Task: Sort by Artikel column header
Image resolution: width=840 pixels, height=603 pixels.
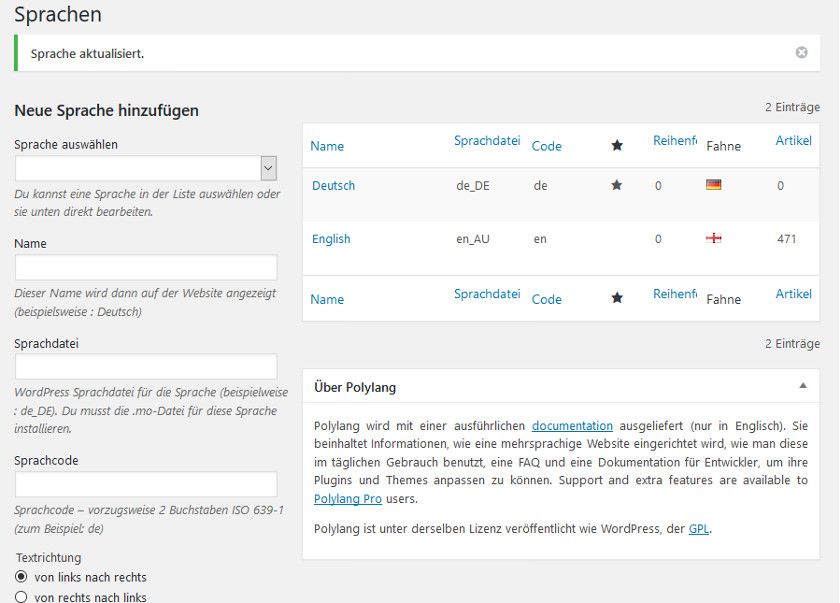Action: pos(793,141)
